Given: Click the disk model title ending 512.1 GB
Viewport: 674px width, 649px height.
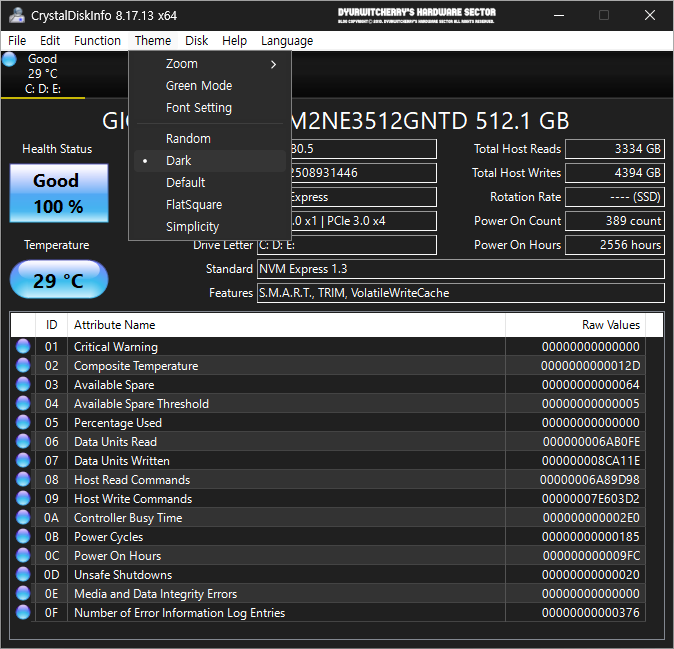Looking at the screenshot, I should coord(335,121).
